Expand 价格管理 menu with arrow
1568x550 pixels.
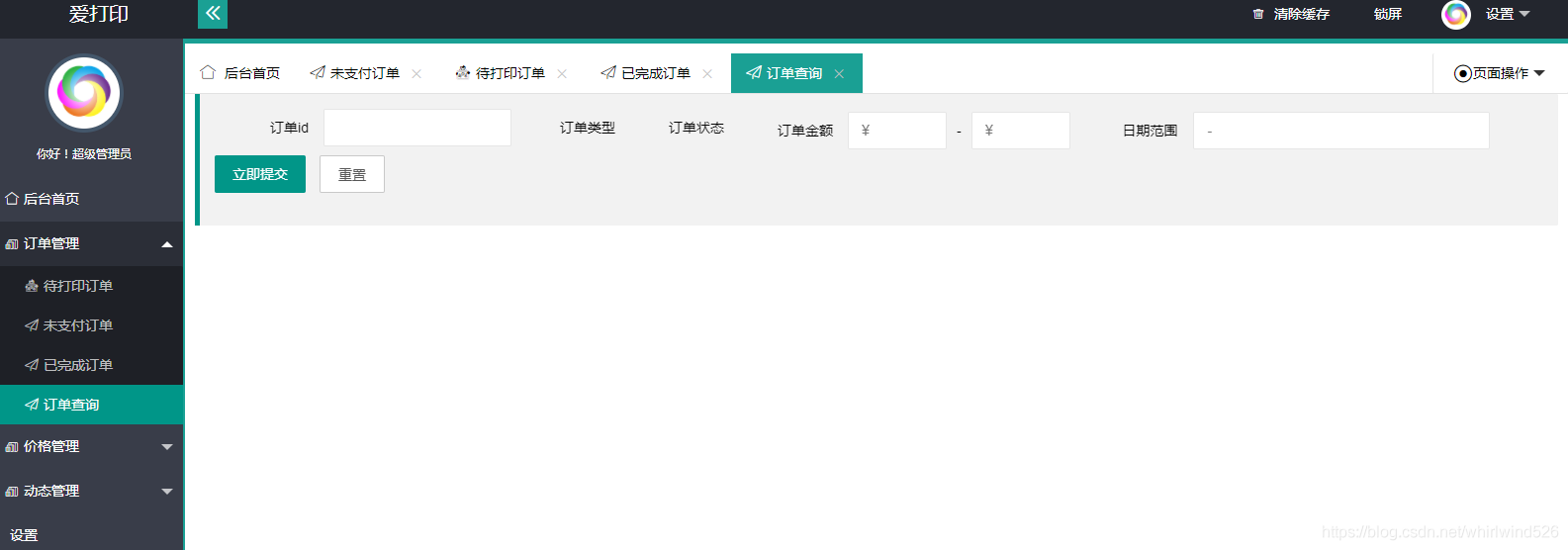(x=167, y=447)
